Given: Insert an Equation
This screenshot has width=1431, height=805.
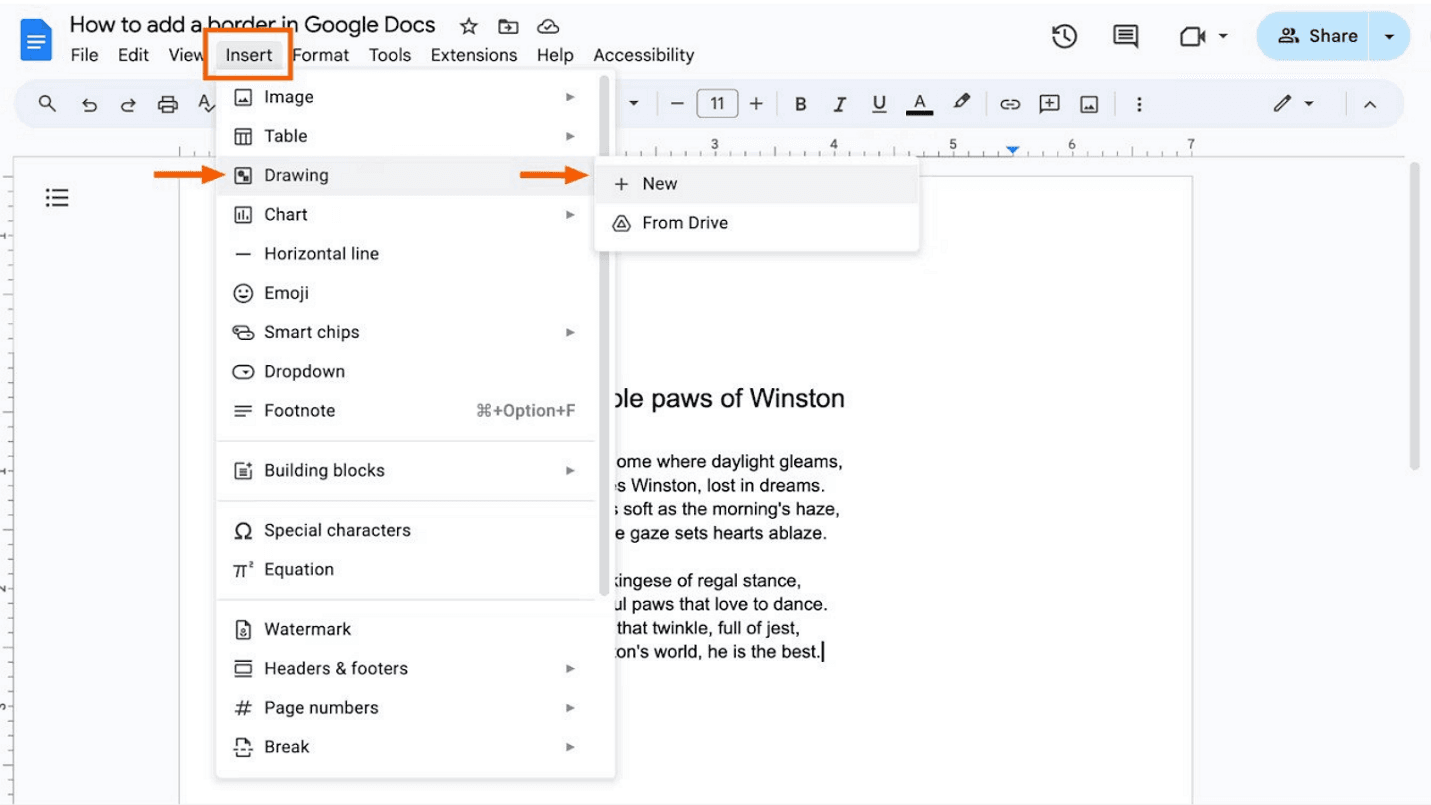Looking at the screenshot, I should 406,569.
